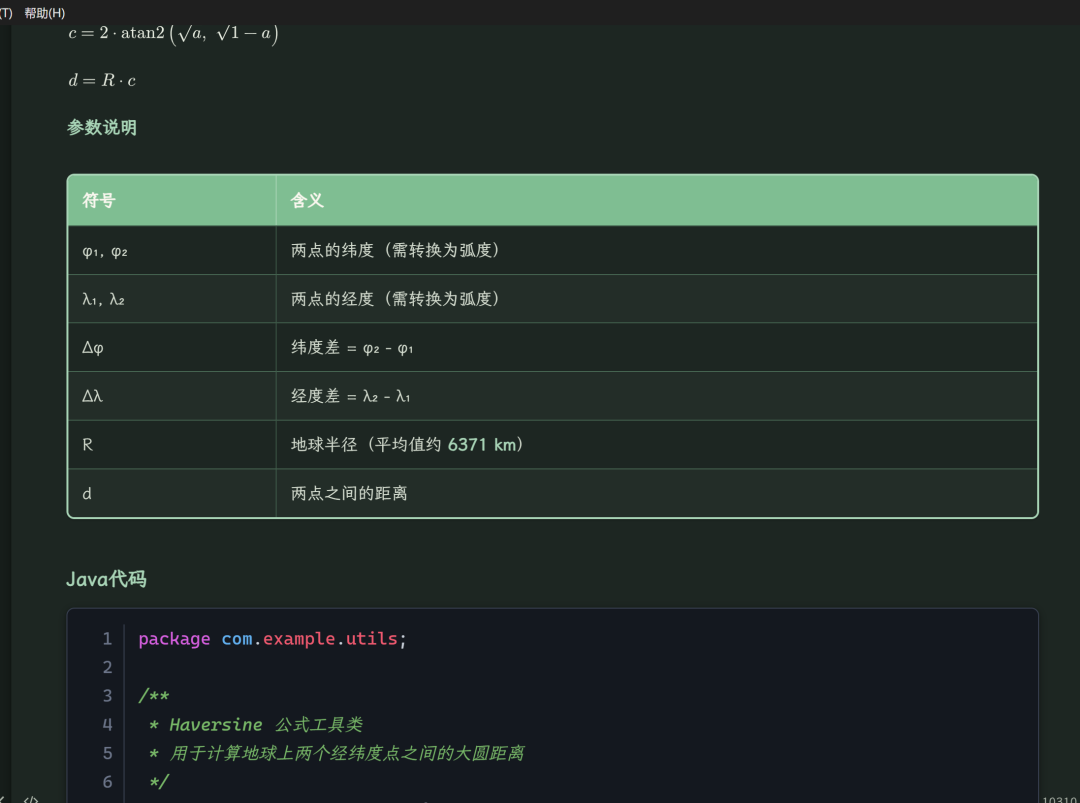
Task: Open the 帮助(H) menu
Action: [45, 13]
